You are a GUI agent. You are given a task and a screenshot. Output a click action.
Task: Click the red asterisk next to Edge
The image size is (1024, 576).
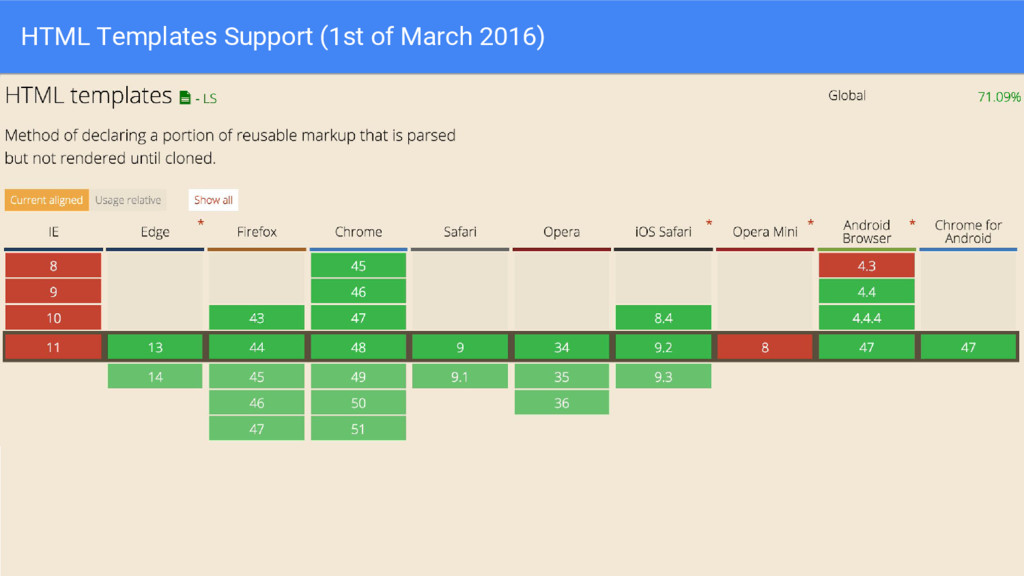(x=200, y=223)
